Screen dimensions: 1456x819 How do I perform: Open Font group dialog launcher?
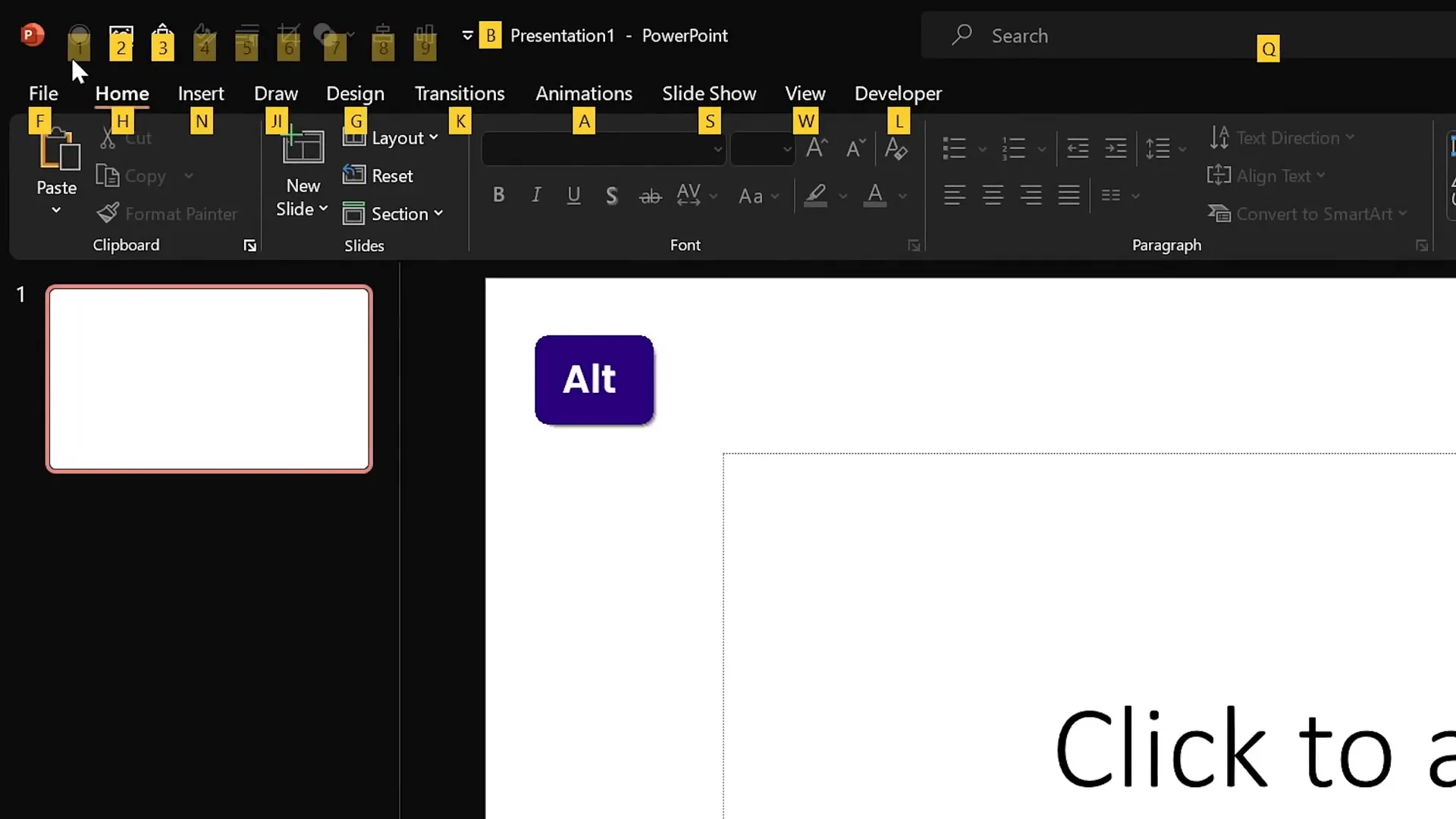pyautogui.click(x=914, y=246)
